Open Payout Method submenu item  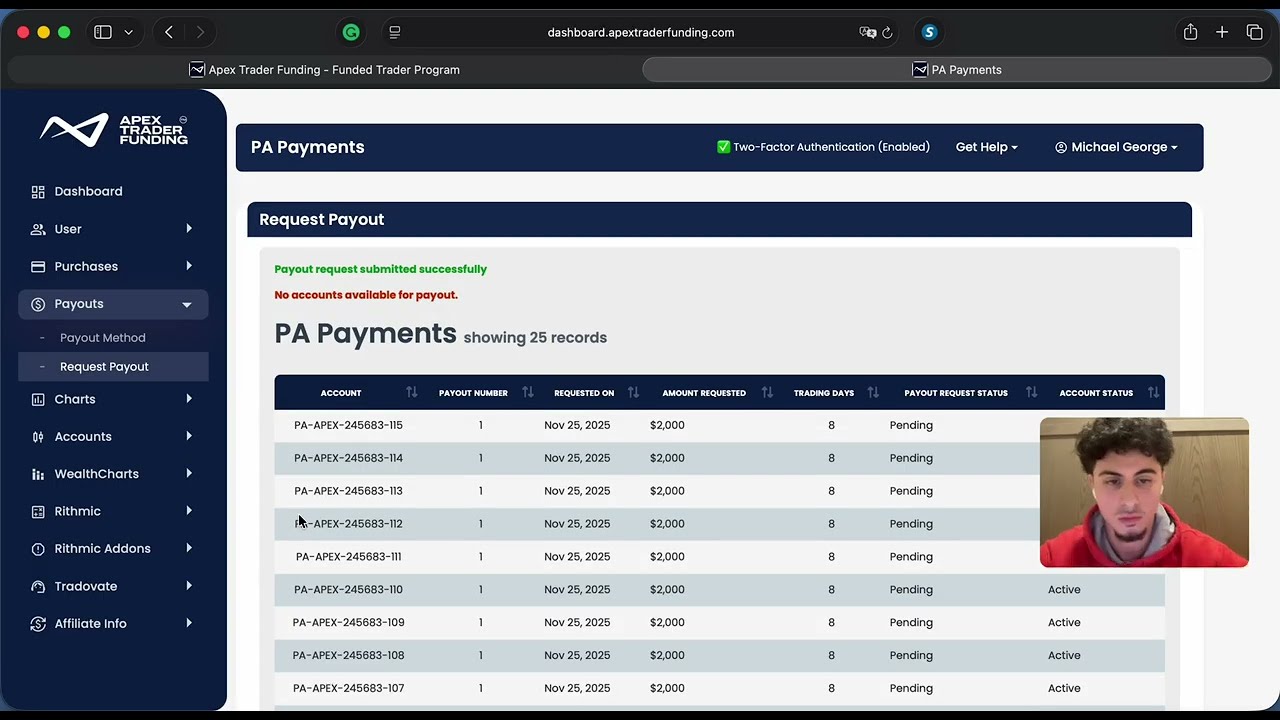103,338
